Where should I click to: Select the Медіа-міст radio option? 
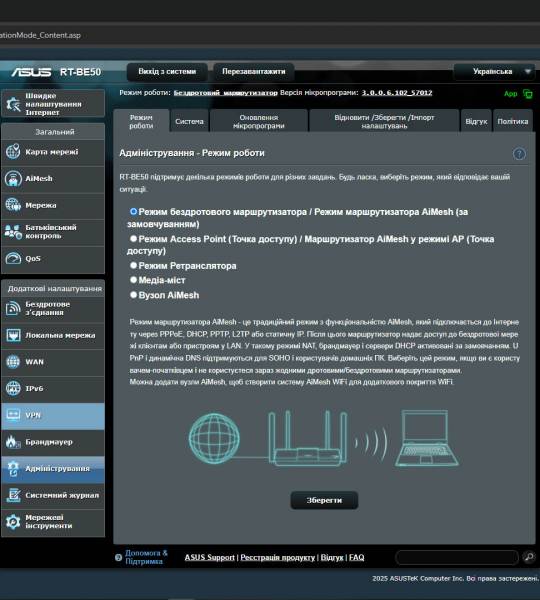(133, 280)
